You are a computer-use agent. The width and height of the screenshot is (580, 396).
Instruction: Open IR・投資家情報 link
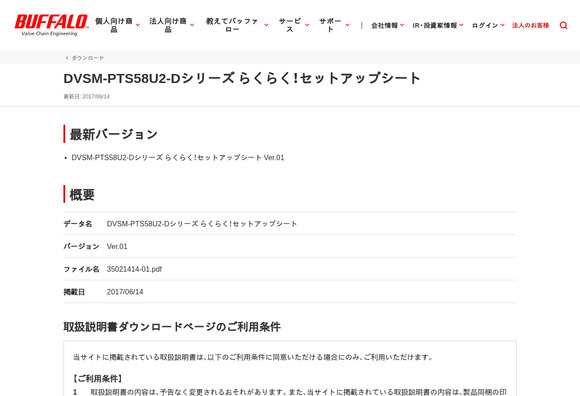tap(435, 25)
